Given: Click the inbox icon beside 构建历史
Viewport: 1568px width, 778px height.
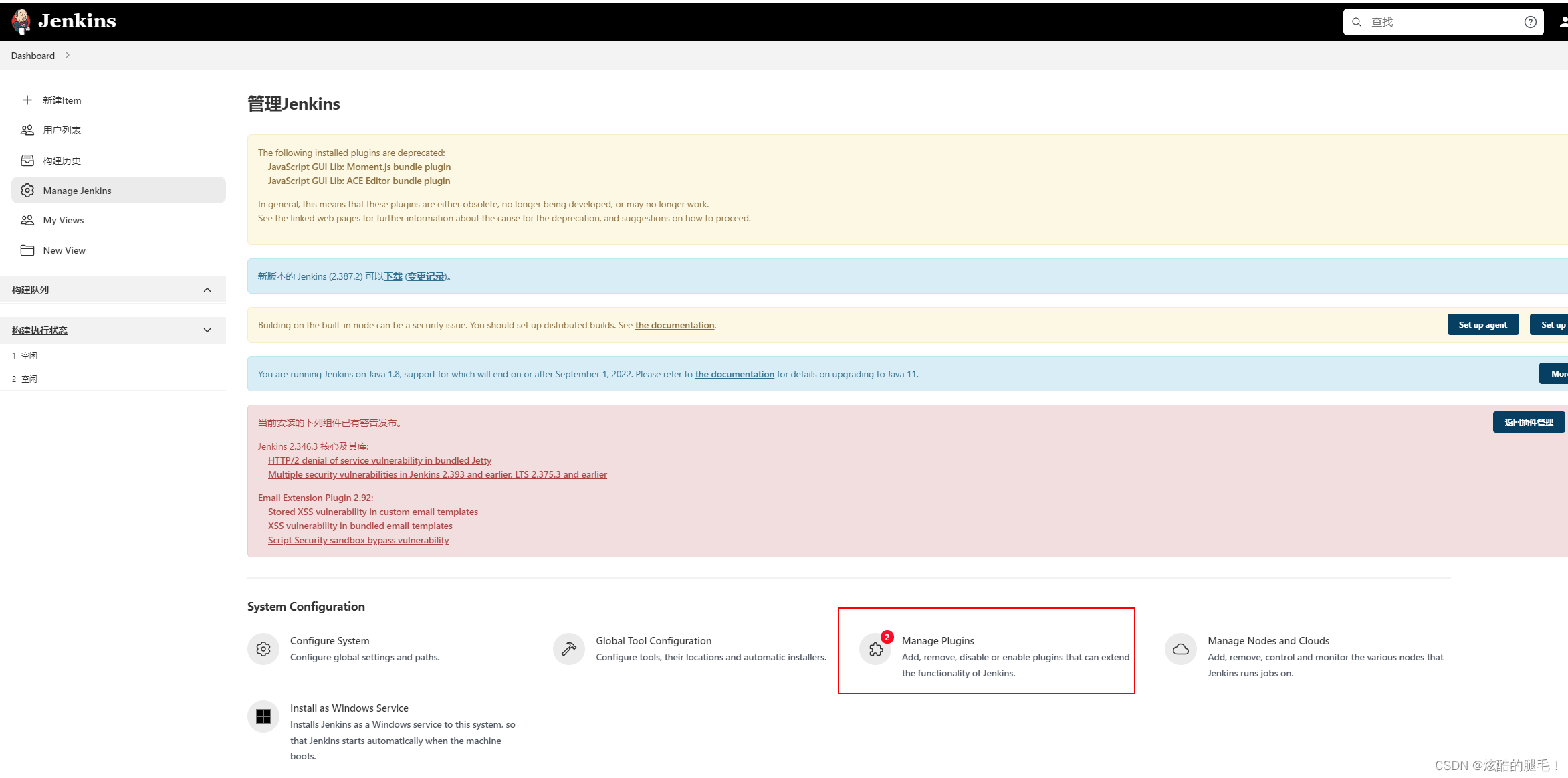Looking at the screenshot, I should click(x=27, y=161).
